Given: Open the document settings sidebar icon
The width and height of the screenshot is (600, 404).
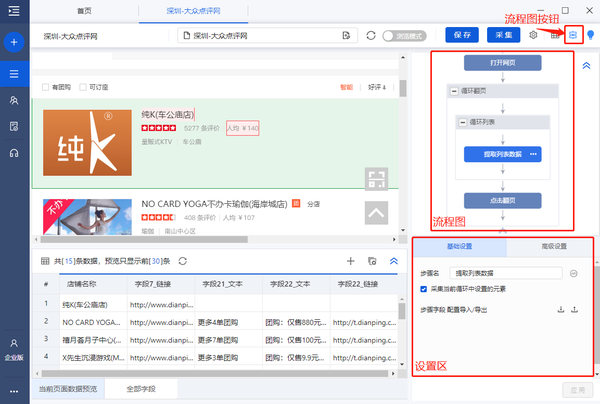Looking at the screenshot, I should tap(14, 126).
